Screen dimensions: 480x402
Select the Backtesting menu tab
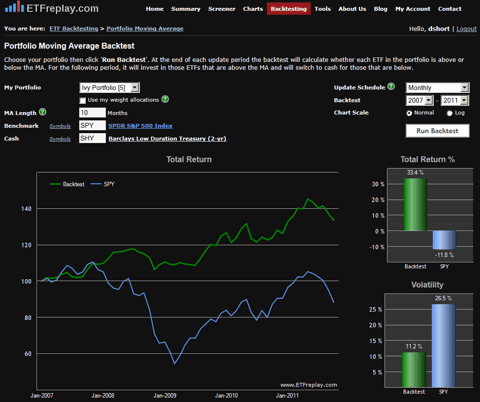tap(289, 9)
